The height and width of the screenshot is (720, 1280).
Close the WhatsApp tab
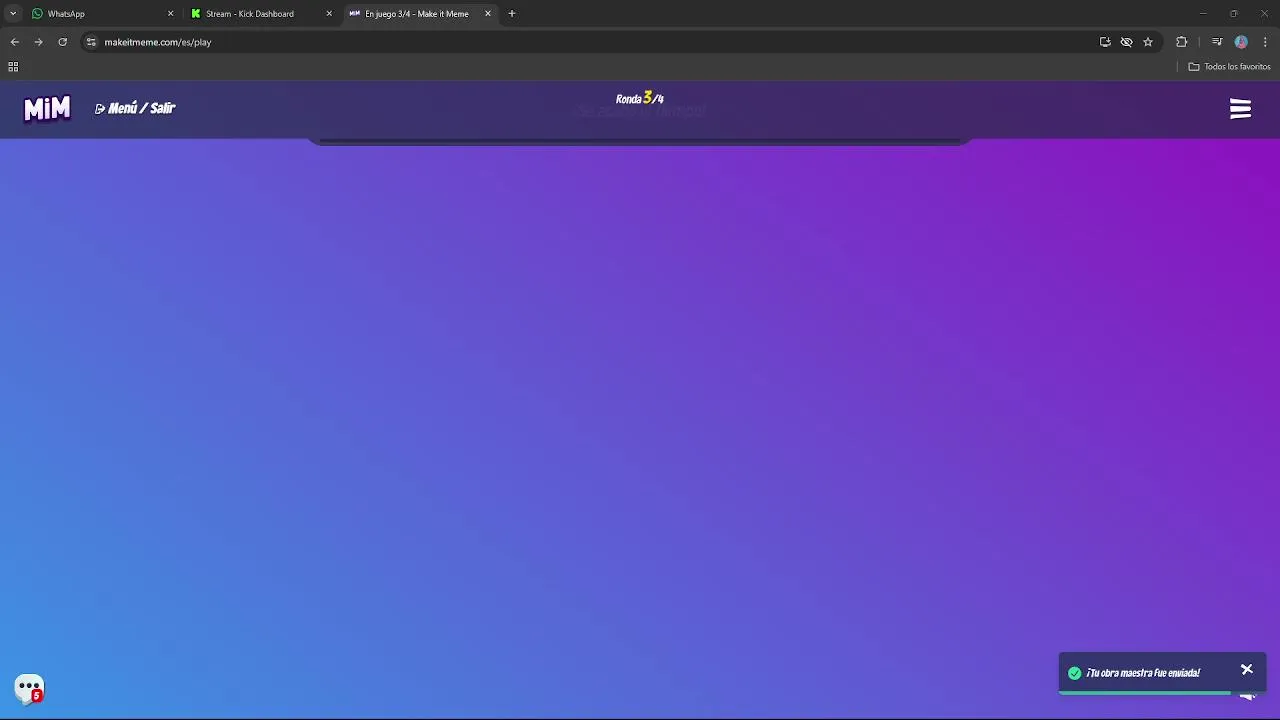[x=170, y=14]
